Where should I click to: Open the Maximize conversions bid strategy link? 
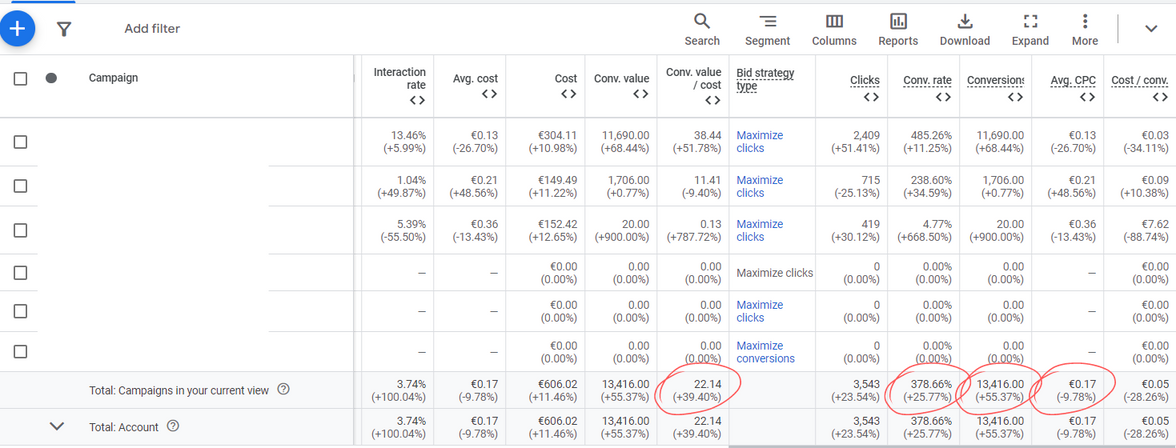click(x=765, y=352)
